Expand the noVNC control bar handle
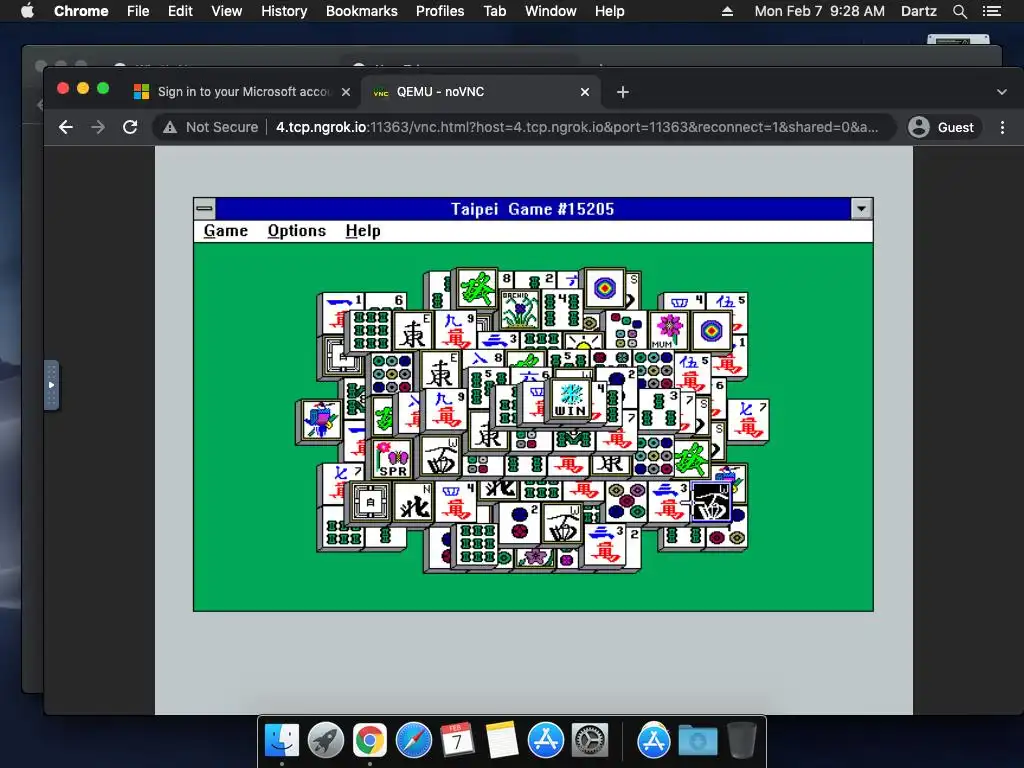 pos(52,385)
